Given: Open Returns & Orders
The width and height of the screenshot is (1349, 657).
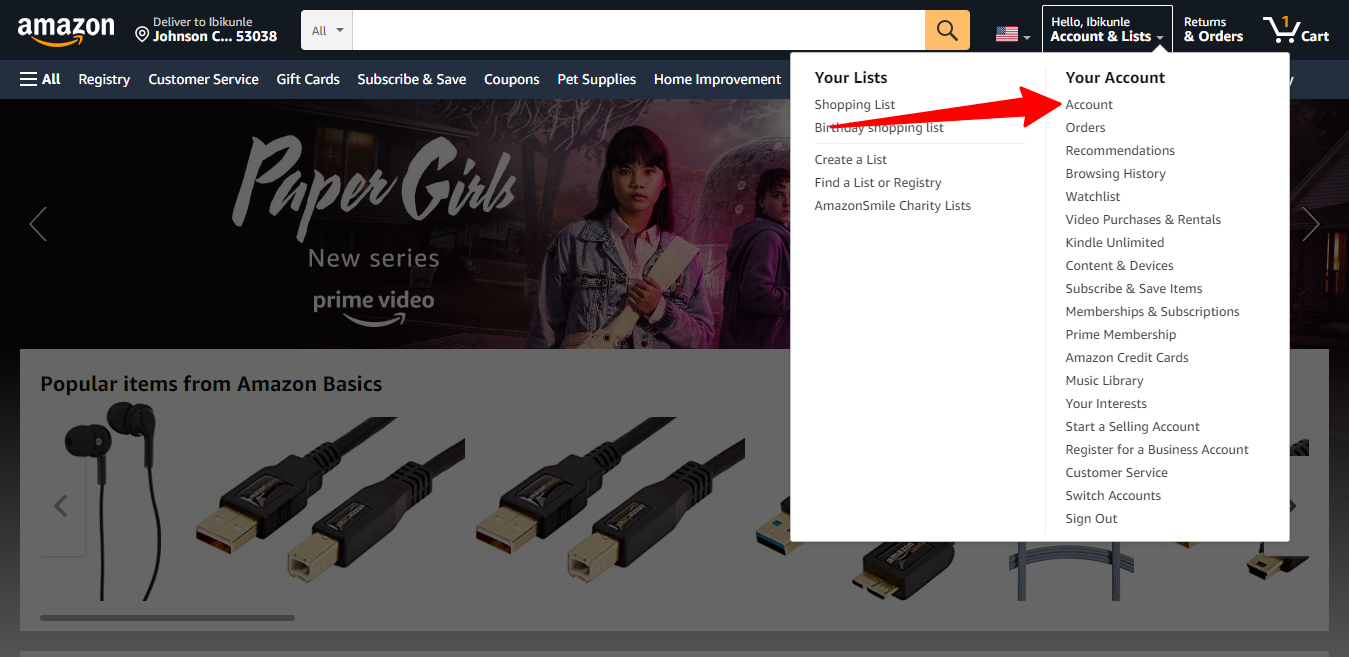Looking at the screenshot, I should click(1213, 30).
